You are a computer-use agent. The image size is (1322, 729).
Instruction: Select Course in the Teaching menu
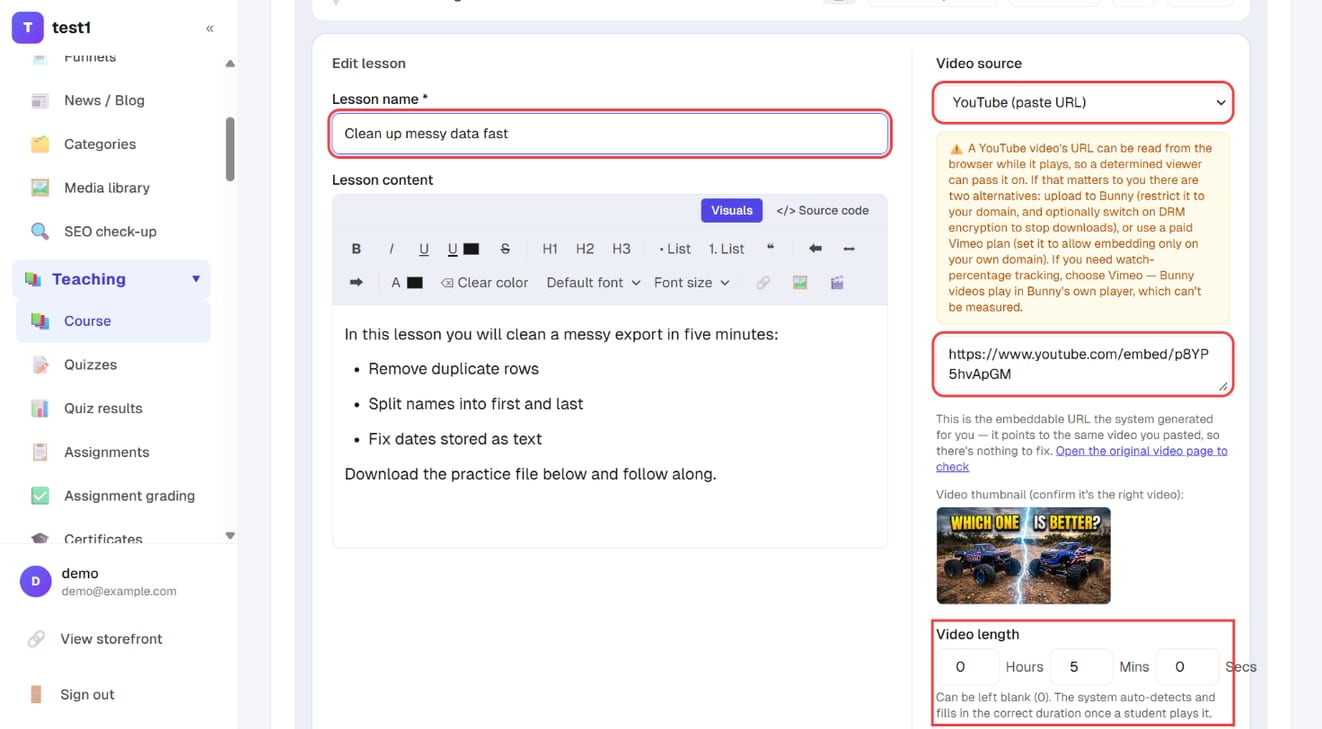click(113, 321)
